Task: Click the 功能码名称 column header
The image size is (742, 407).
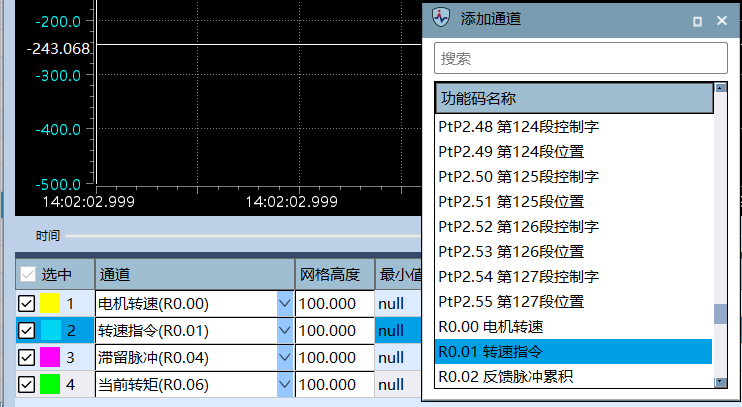Action: point(573,99)
